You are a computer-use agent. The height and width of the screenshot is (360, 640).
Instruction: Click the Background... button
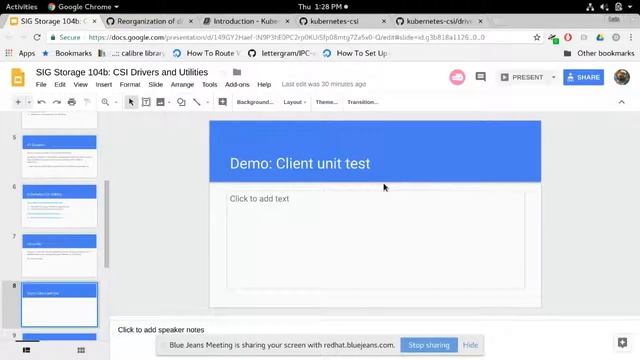[x=255, y=102]
